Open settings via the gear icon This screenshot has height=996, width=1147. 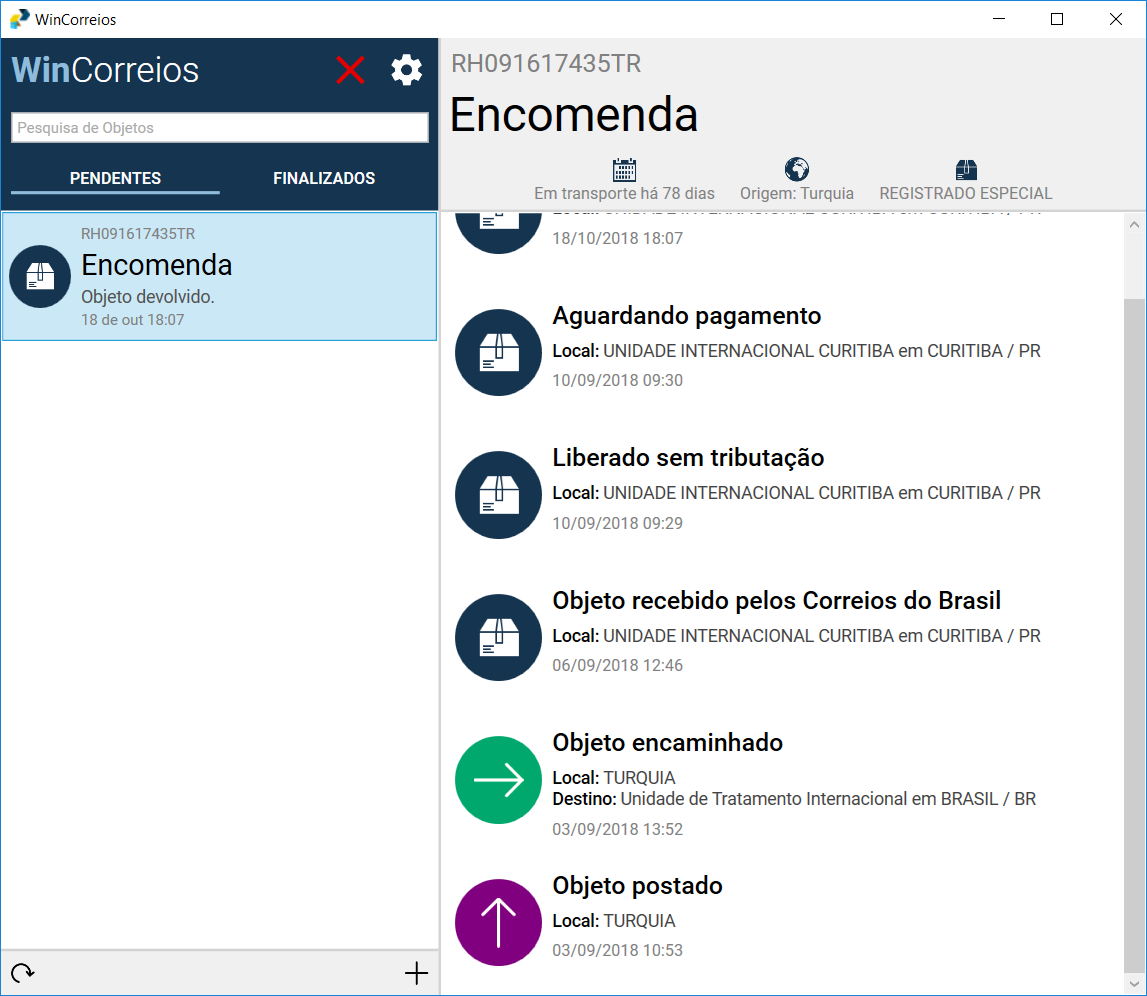pos(407,70)
